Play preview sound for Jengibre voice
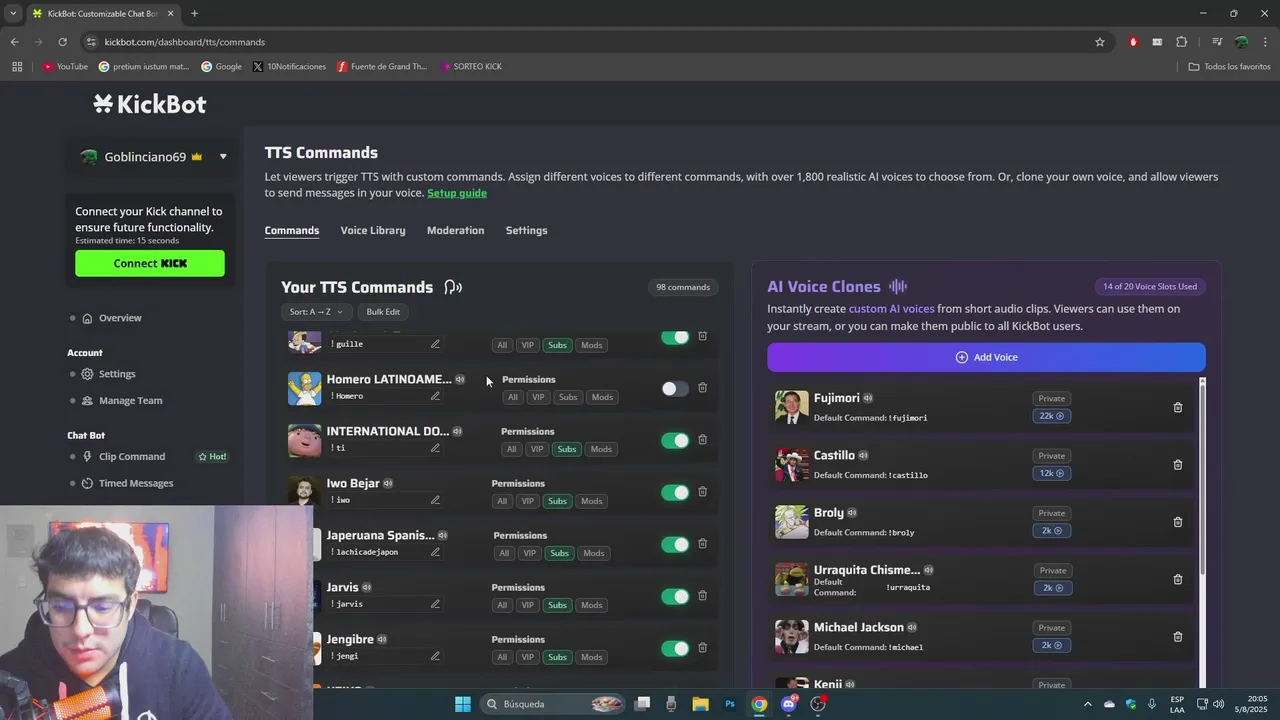 [x=382, y=640]
